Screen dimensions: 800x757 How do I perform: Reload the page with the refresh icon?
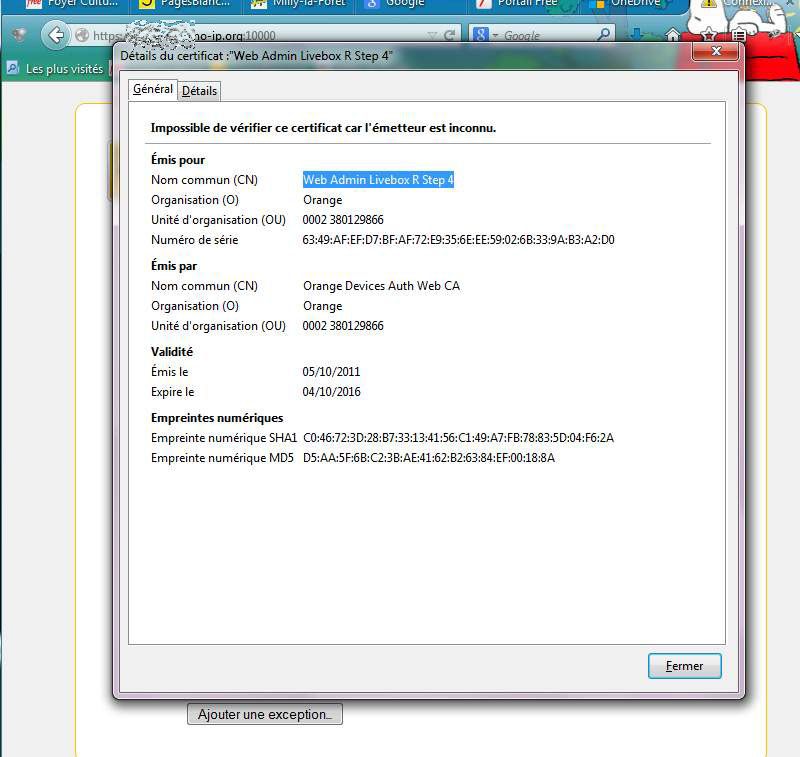click(x=451, y=35)
